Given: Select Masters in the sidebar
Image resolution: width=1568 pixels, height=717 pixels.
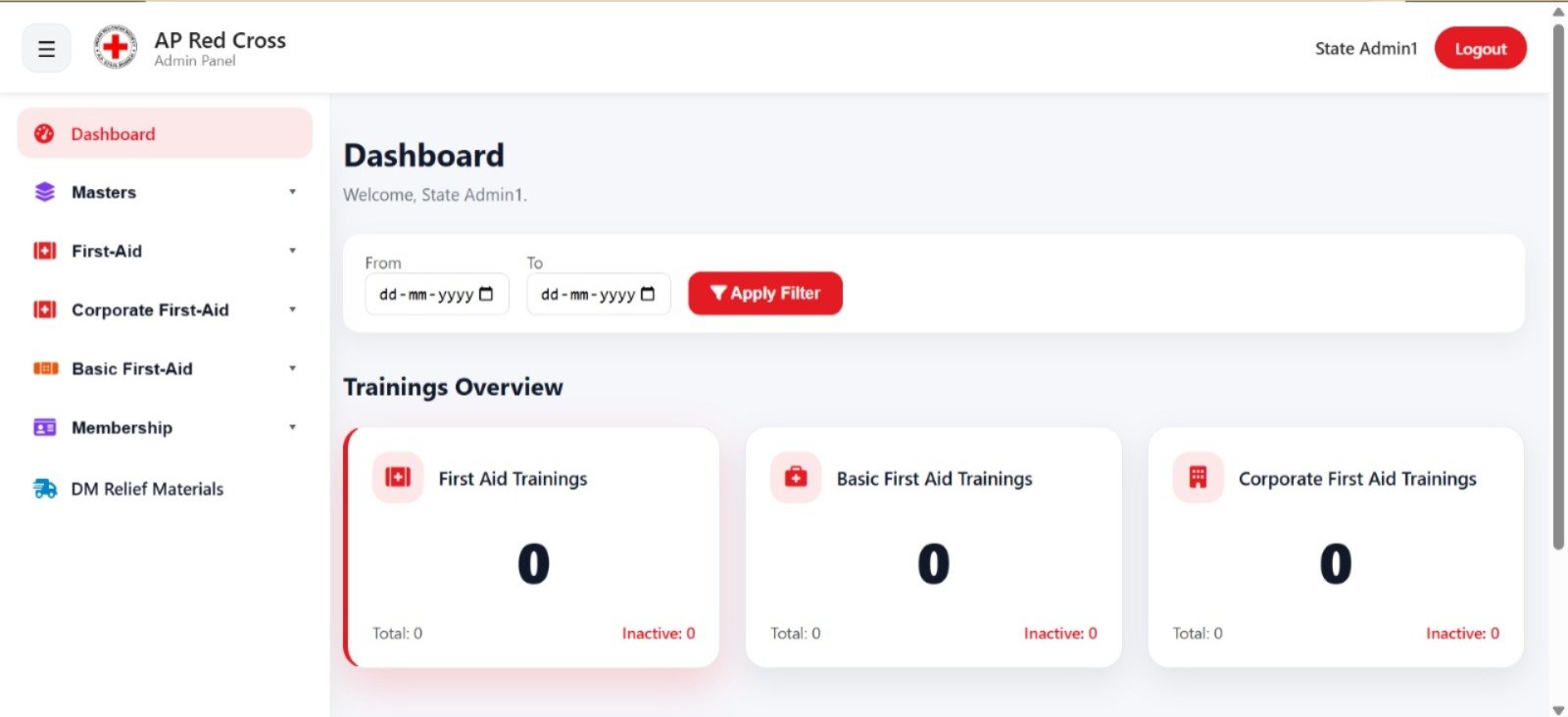Looking at the screenshot, I should click(x=165, y=192).
